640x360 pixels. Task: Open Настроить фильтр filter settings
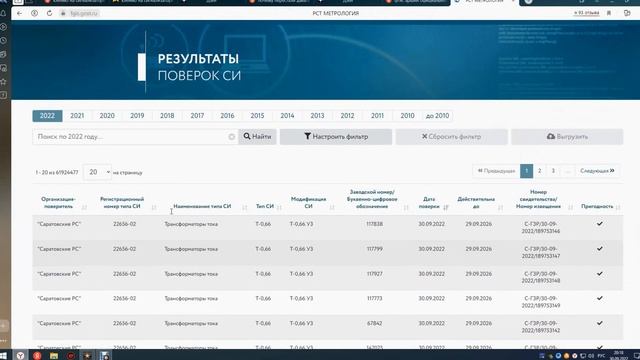336,137
